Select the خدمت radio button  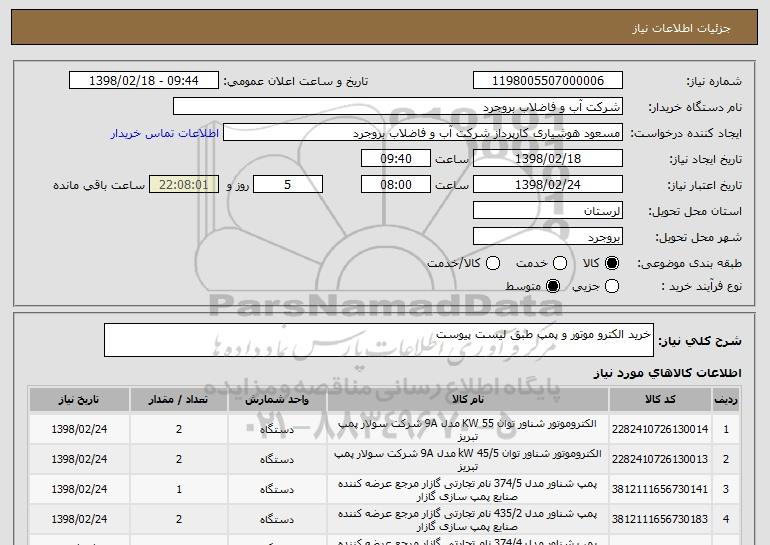click(x=560, y=263)
